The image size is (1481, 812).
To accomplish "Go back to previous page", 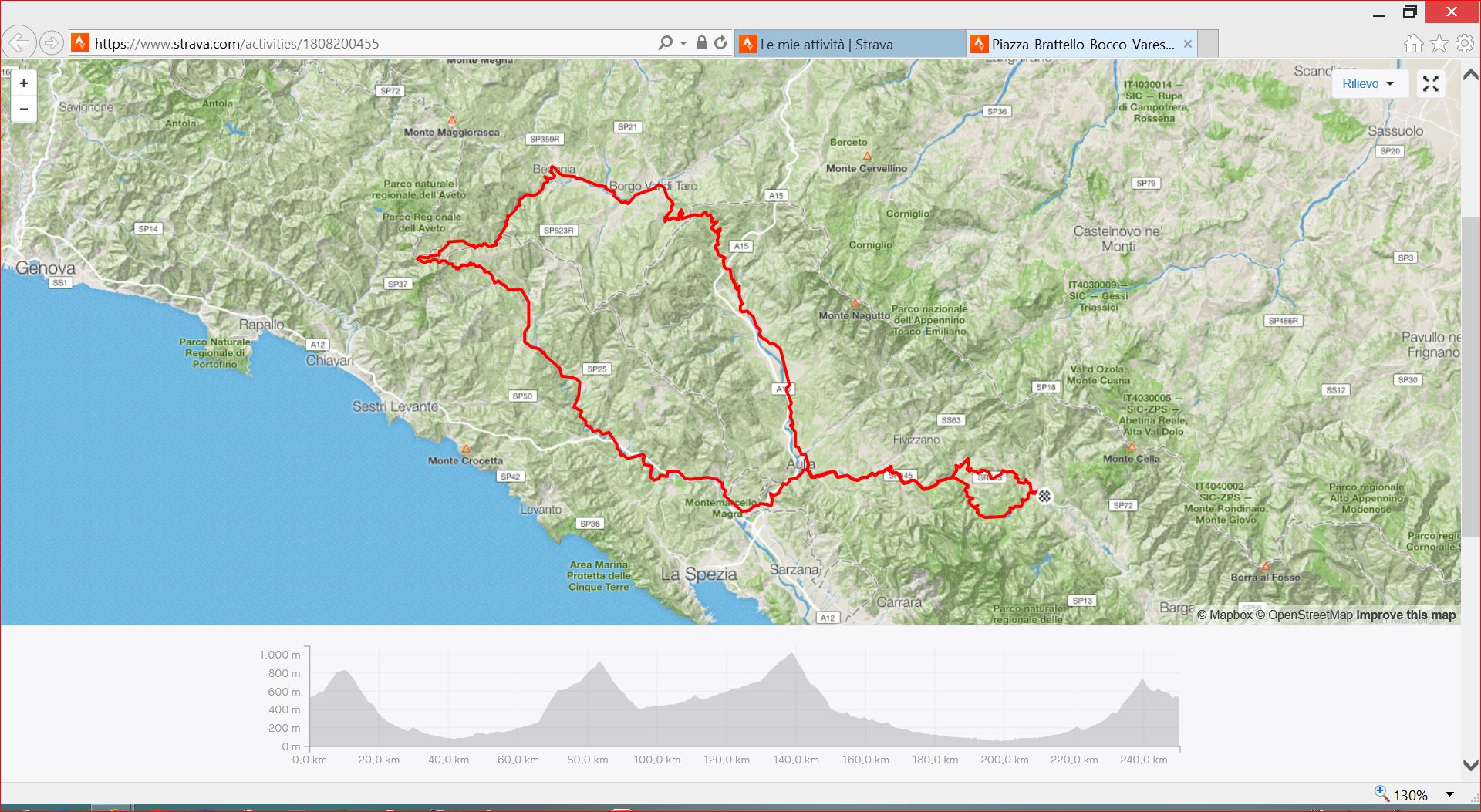I will tap(19, 43).
